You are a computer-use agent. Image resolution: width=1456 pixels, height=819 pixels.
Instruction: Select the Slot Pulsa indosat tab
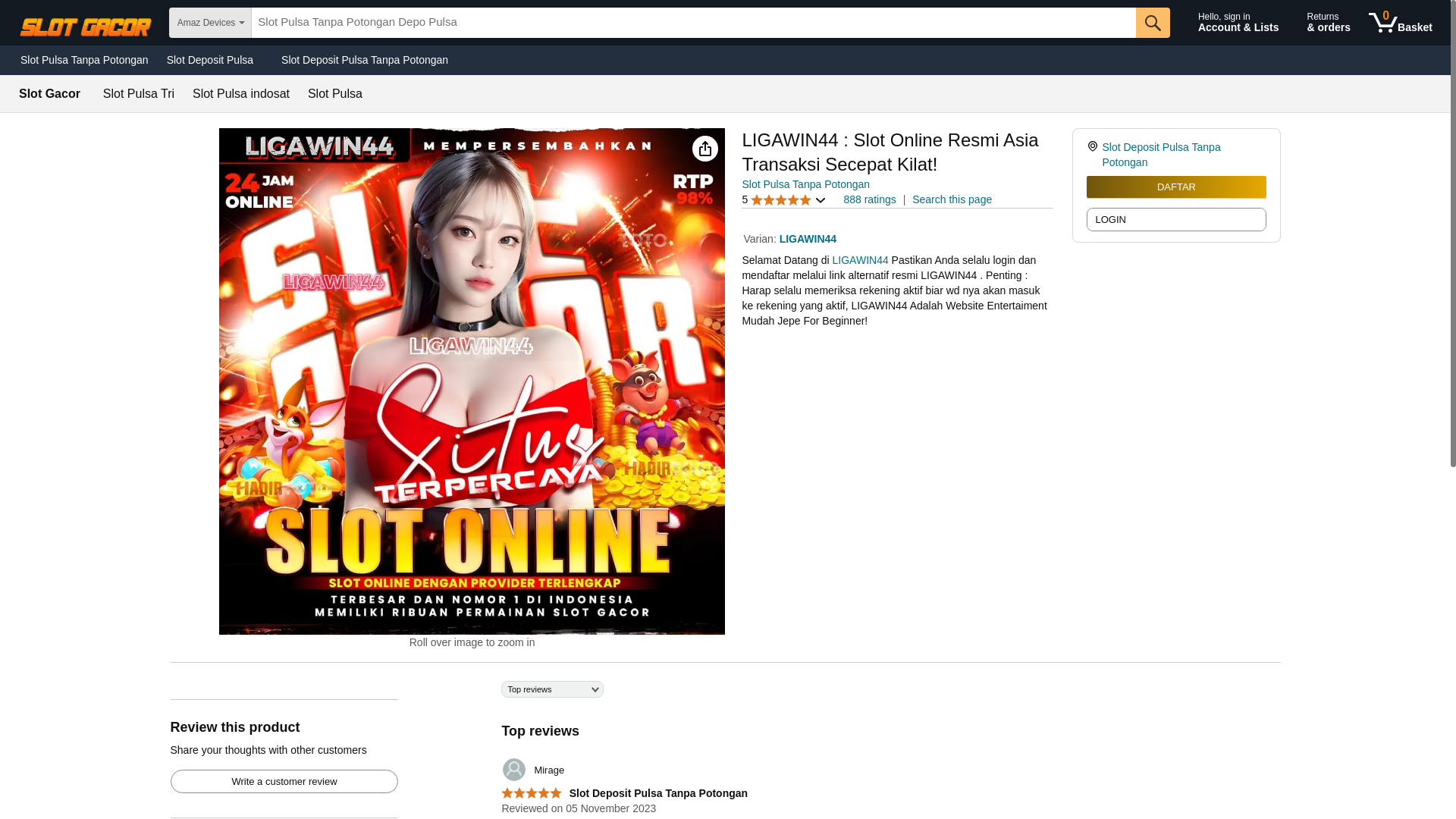(x=241, y=94)
